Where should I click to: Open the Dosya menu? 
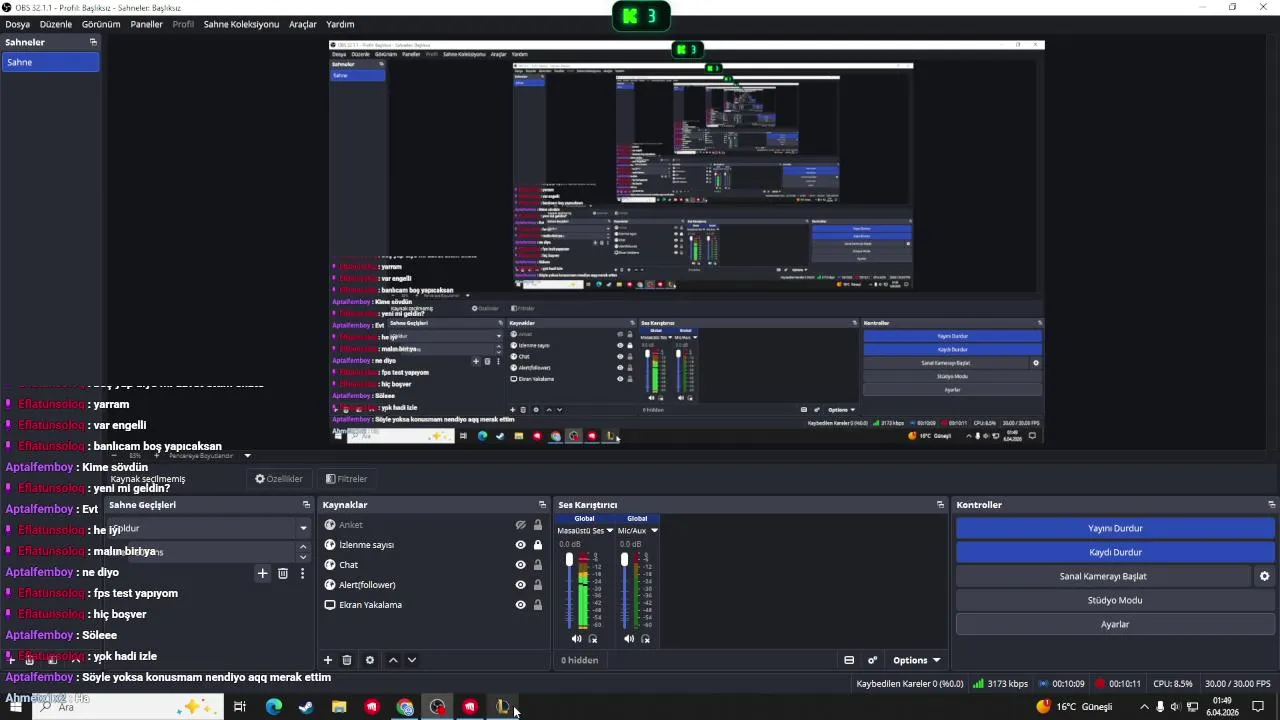pyautogui.click(x=17, y=24)
